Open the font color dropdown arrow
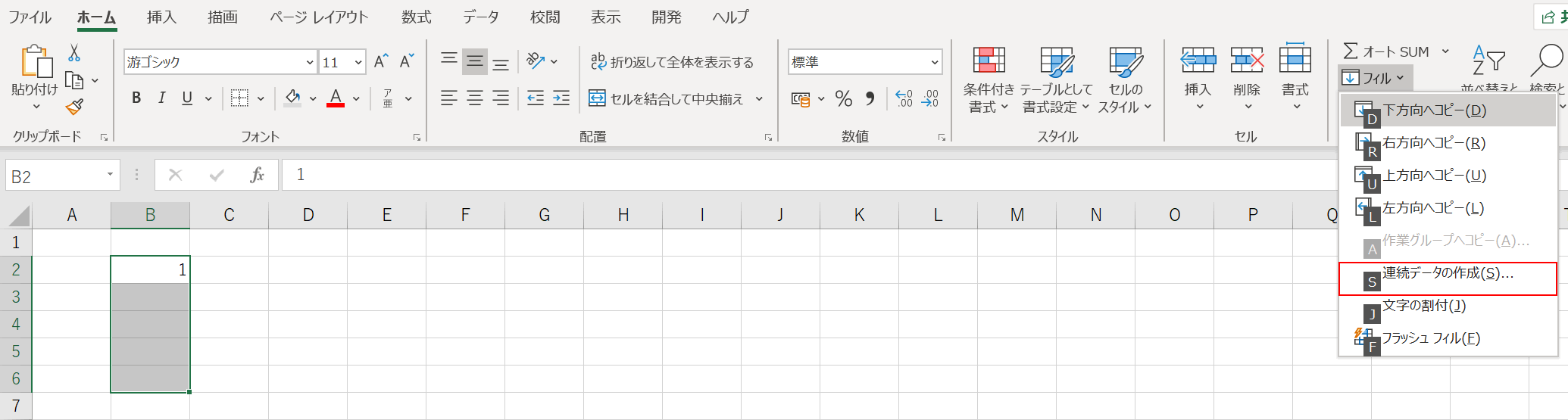Viewport: 1568px width, 420px height. tap(356, 98)
